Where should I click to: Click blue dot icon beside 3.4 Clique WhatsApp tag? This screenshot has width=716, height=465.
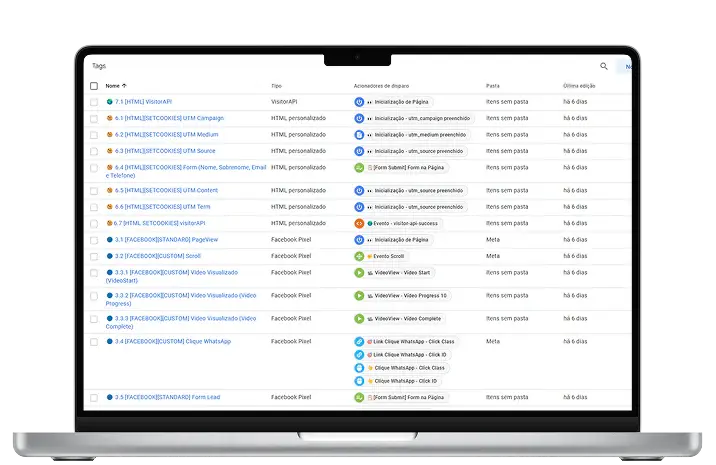(x=110, y=342)
